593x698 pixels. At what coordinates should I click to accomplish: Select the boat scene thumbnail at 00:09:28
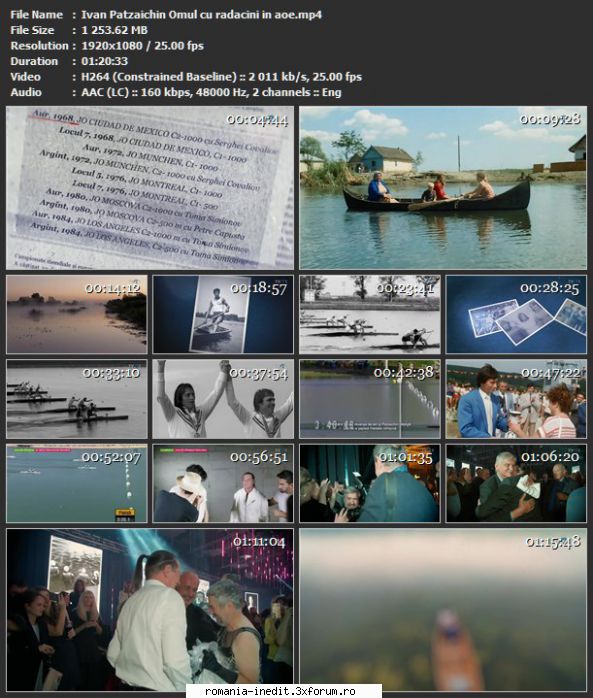(x=443, y=188)
